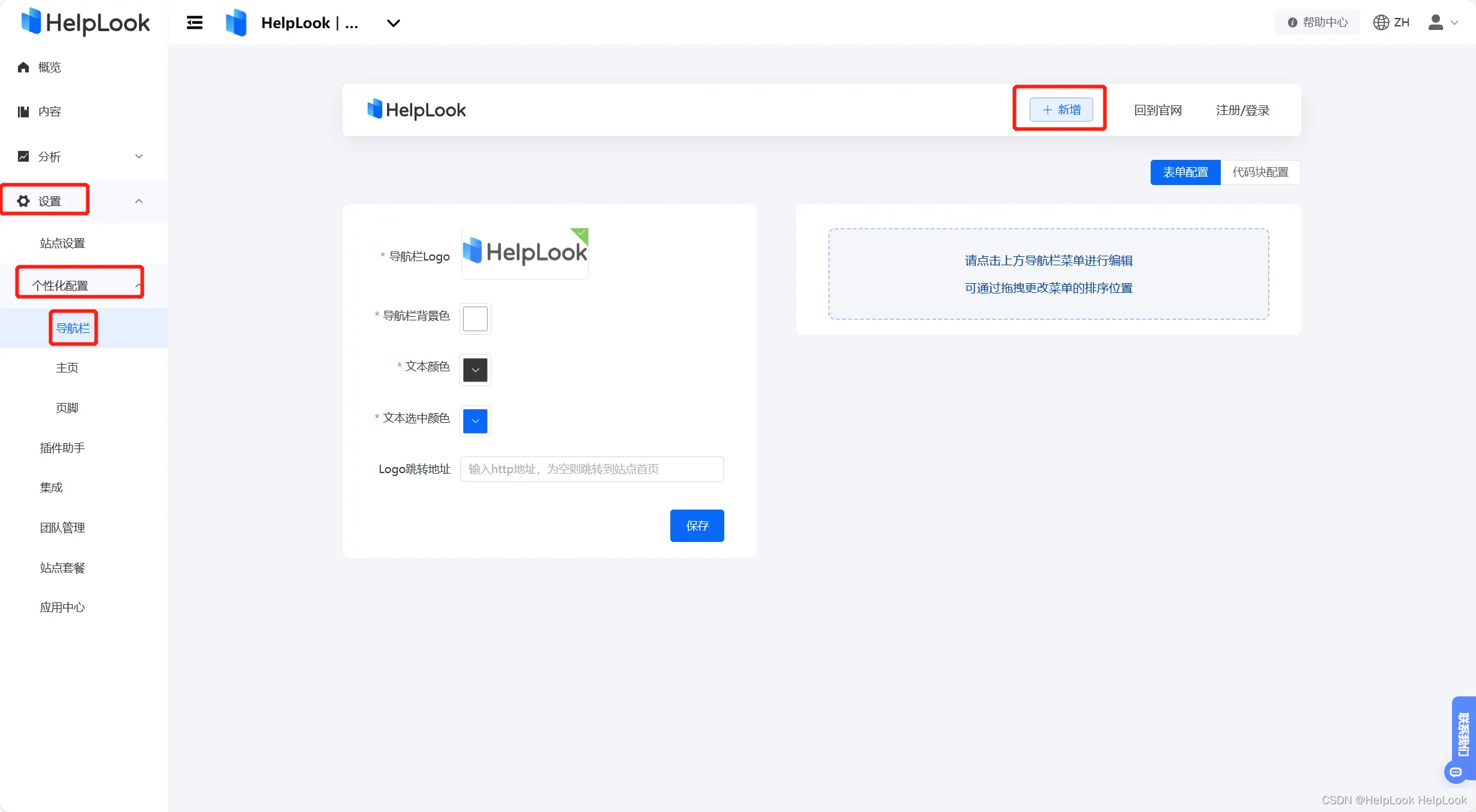
Task: Pick the navbar background color swatch
Action: pyautogui.click(x=475, y=319)
